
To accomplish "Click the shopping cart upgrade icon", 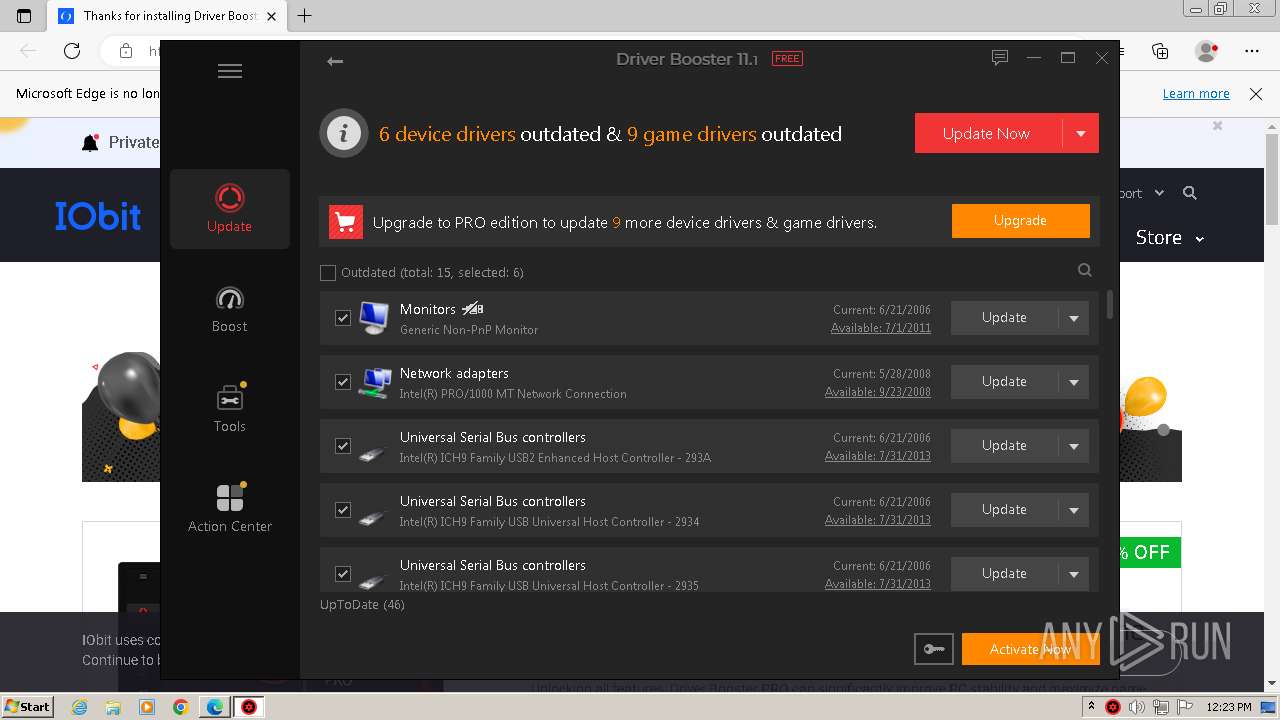I will click(345, 222).
